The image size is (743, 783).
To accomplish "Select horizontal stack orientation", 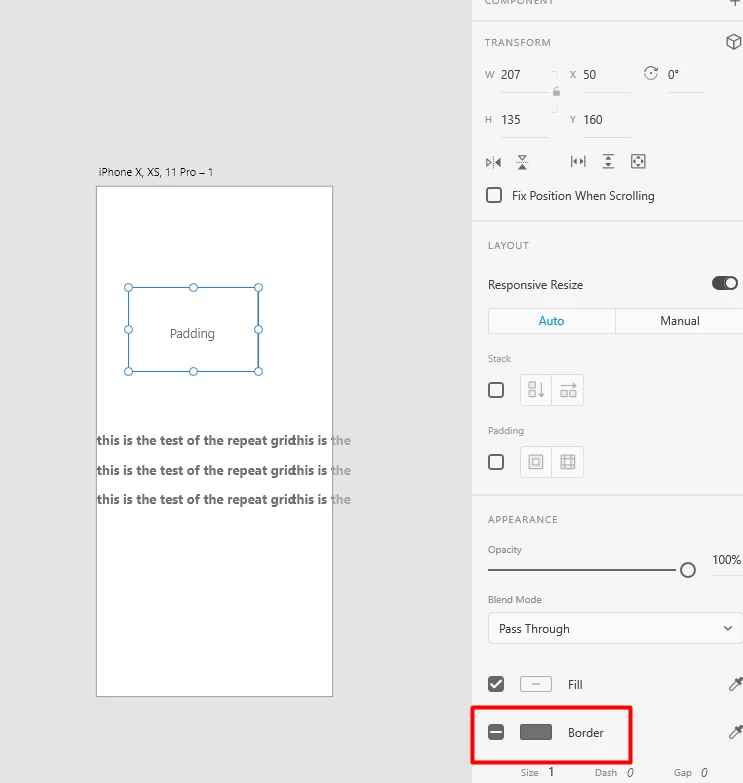I will tap(568, 390).
